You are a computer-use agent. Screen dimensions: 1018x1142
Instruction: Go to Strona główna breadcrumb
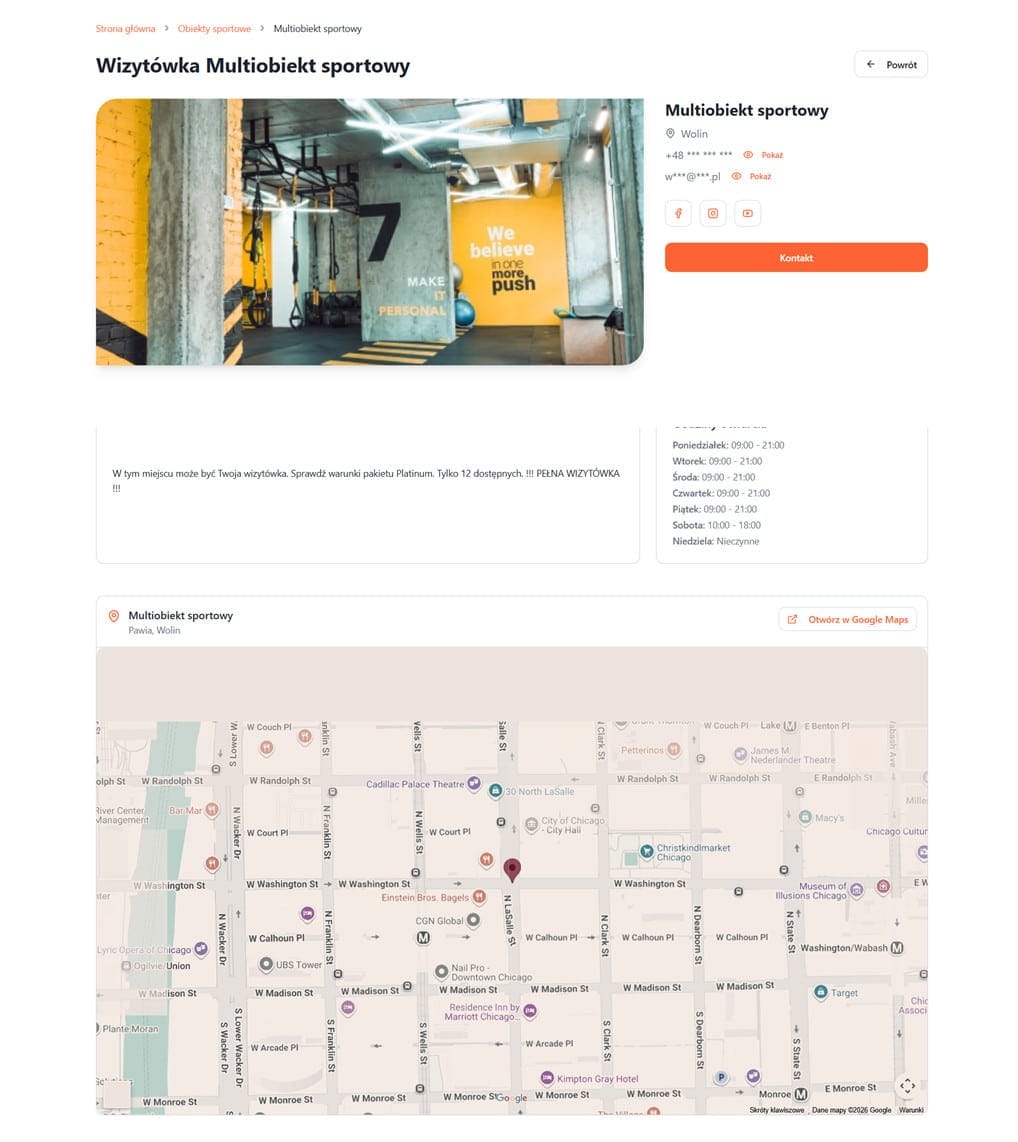[125, 29]
